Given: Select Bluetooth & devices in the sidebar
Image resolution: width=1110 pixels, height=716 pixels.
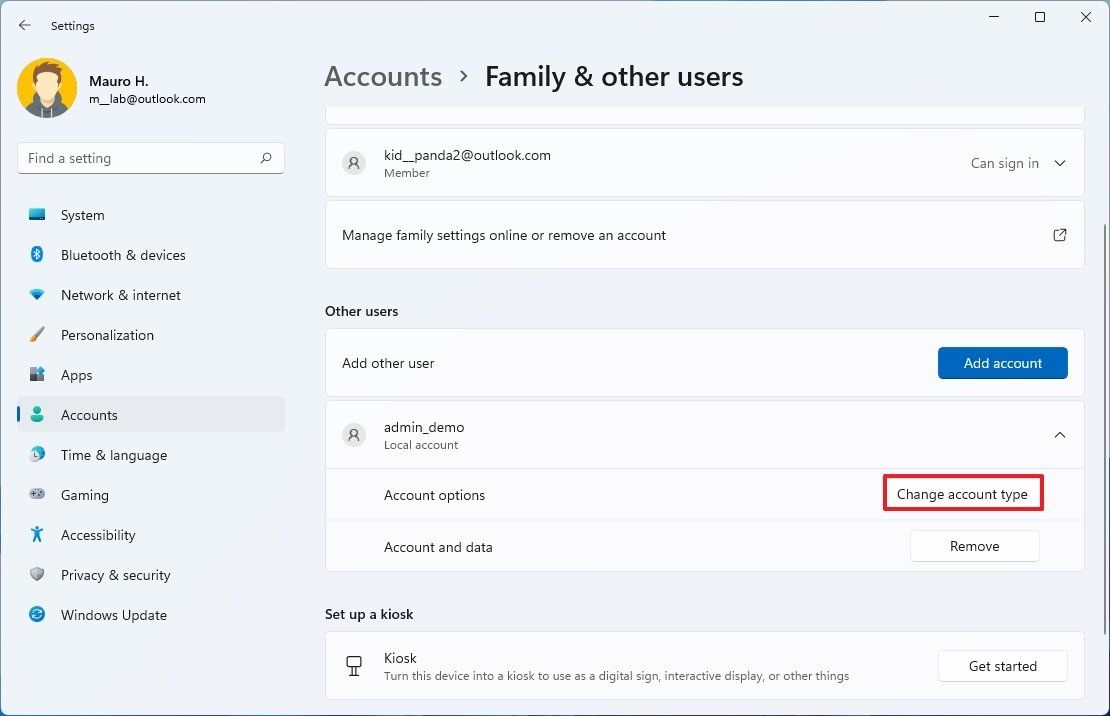Looking at the screenshot, I should pos(122,255).
